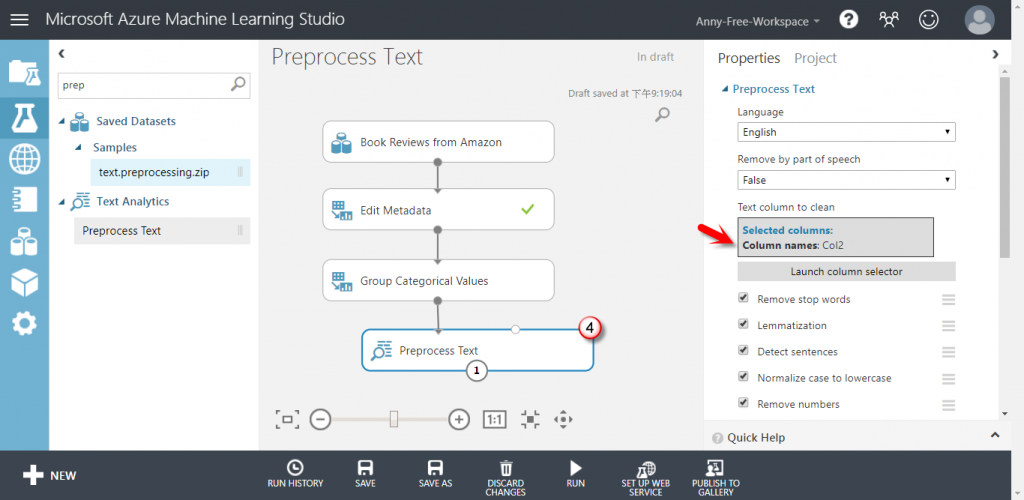
Task: Collapse the Preprocess Text properties section
Action: [724, 89]
